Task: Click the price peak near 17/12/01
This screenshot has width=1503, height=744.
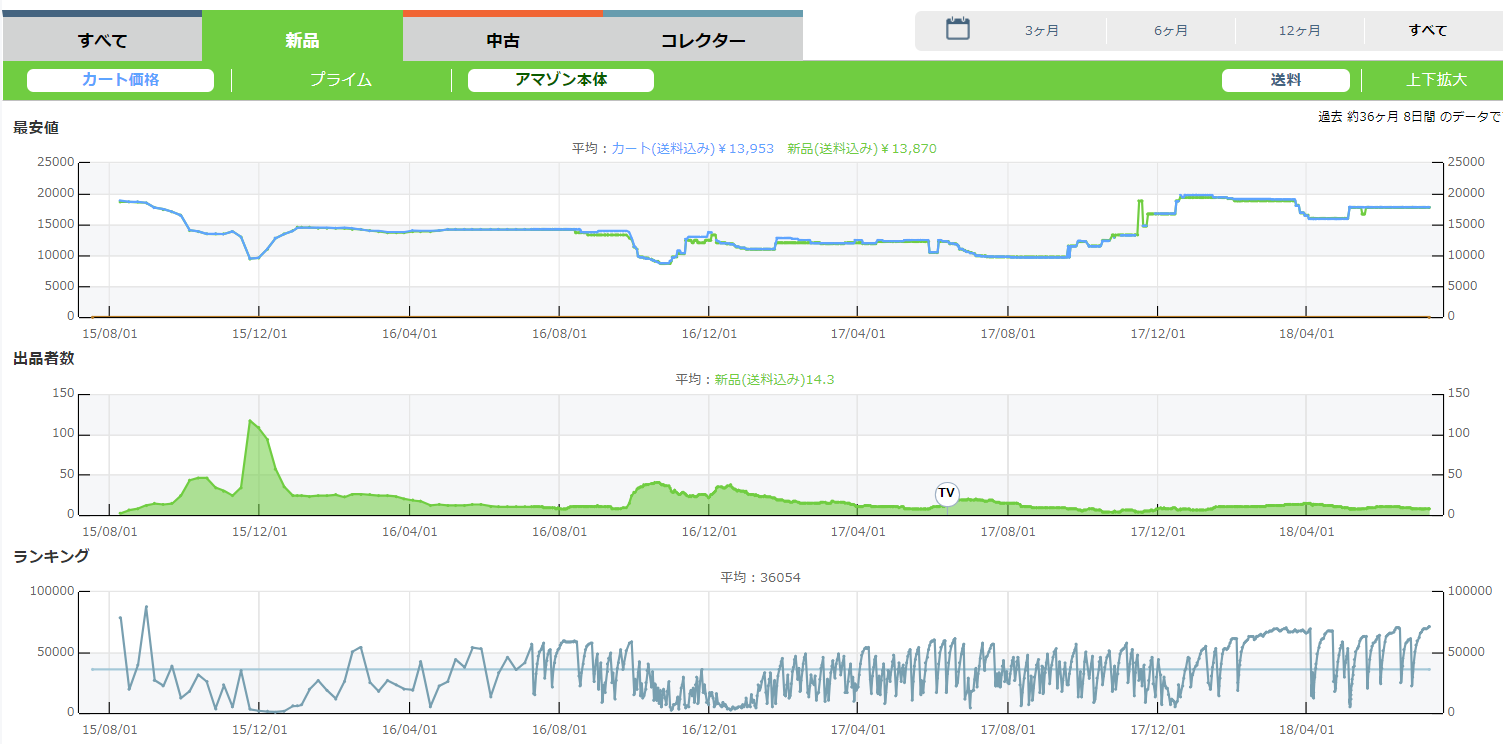Action: pyautogui.click(x=1139, y=202)
